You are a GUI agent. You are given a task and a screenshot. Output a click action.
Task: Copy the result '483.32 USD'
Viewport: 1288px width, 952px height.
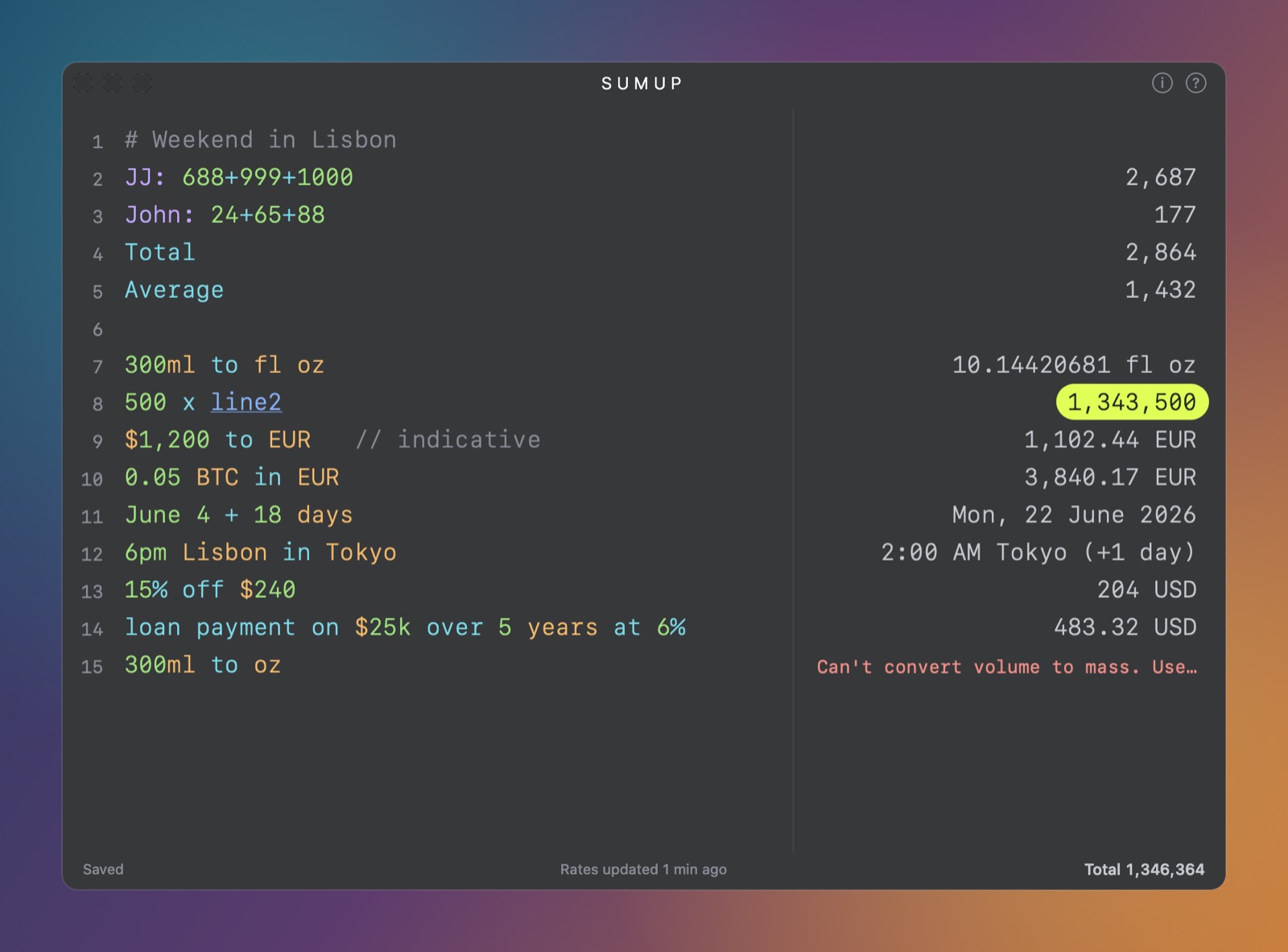1125,627
